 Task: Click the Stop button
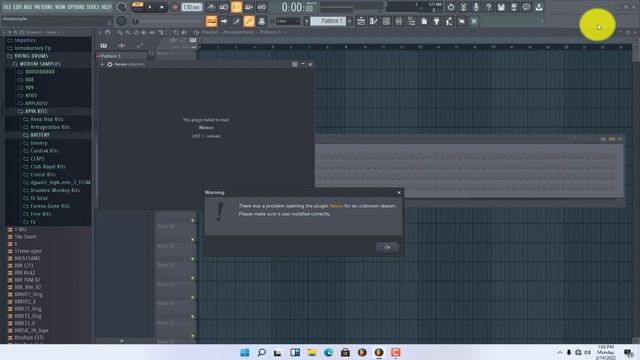point(162,7)
